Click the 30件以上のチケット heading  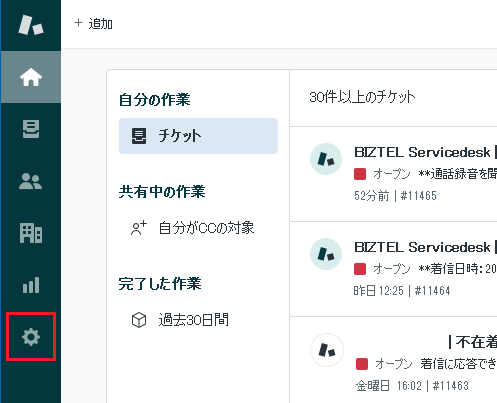click(x=362, y=97)
